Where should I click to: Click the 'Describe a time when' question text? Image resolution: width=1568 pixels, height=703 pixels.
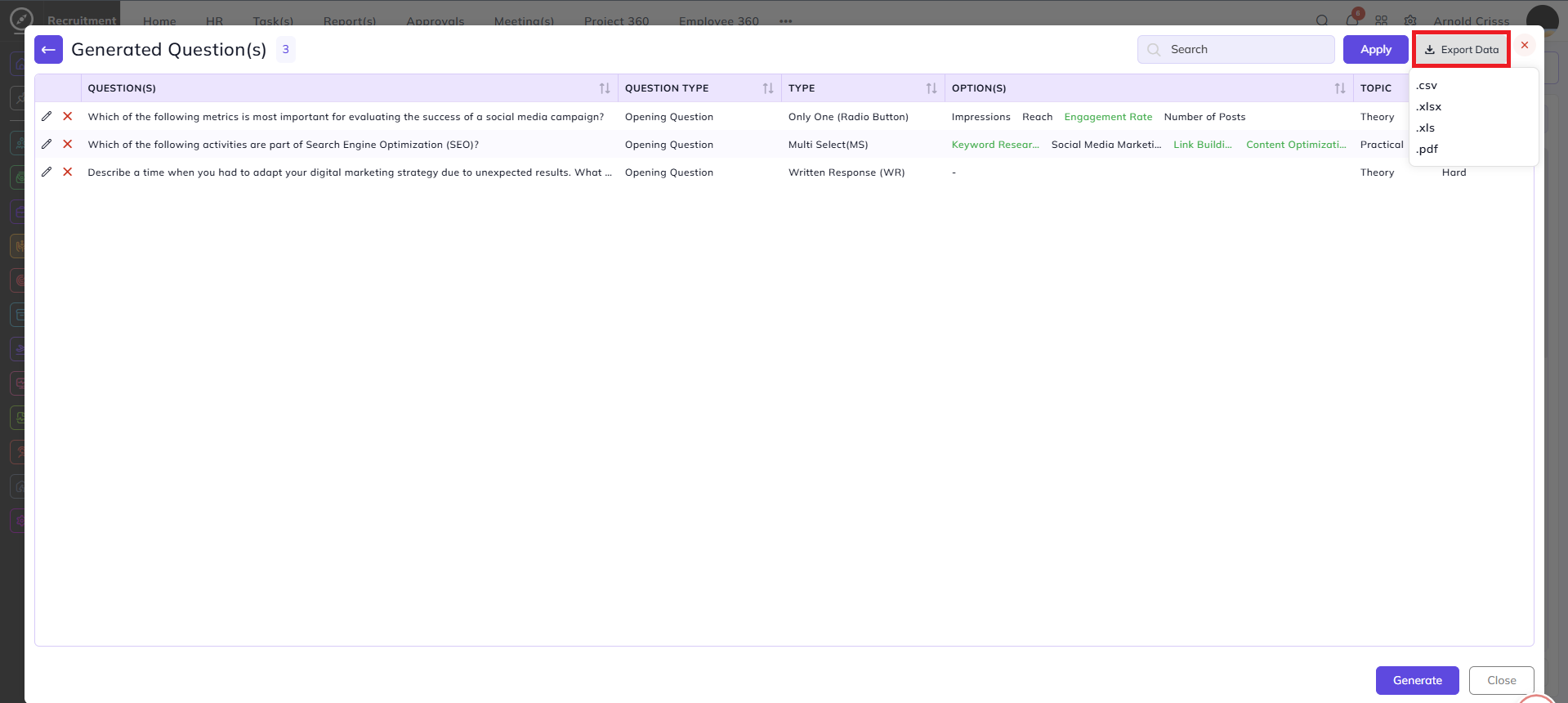350,172
